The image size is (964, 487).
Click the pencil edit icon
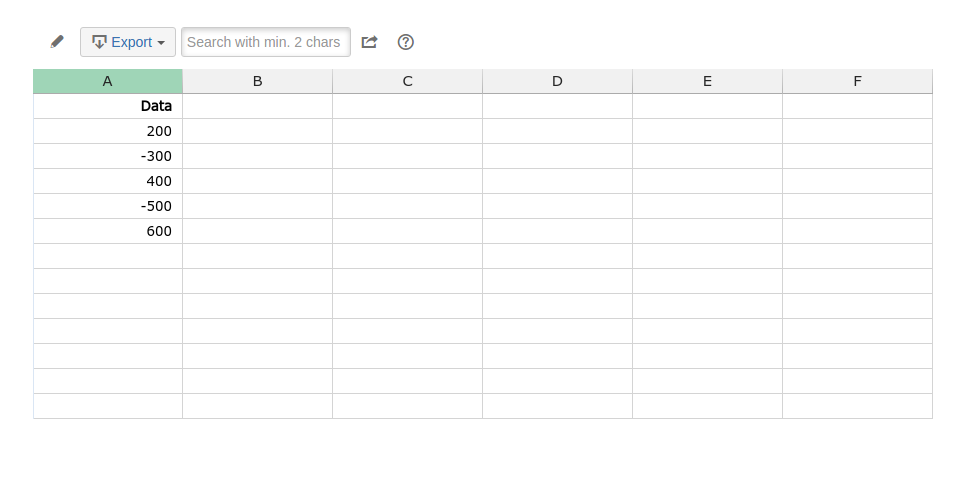pos(57,42)
